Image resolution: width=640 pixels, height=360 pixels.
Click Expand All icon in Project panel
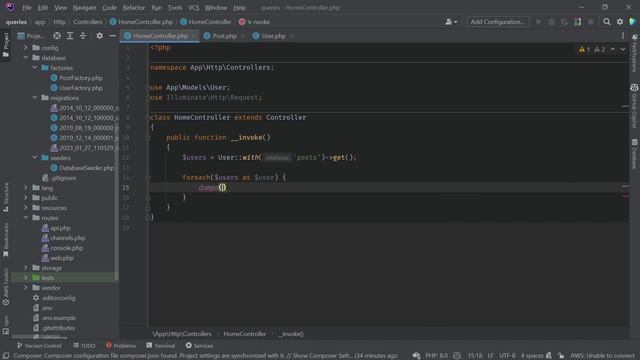point(70,36)
